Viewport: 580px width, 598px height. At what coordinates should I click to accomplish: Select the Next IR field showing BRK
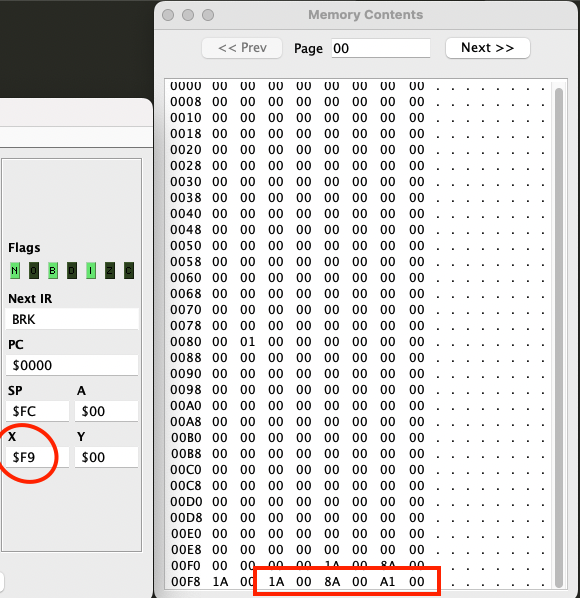pos(72,319)
